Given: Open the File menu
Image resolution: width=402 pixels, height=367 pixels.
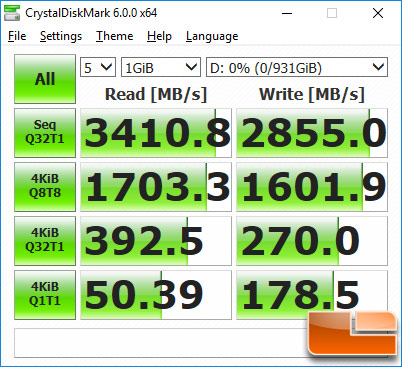Looking at the screenshot, I should (x=17, y=36).
